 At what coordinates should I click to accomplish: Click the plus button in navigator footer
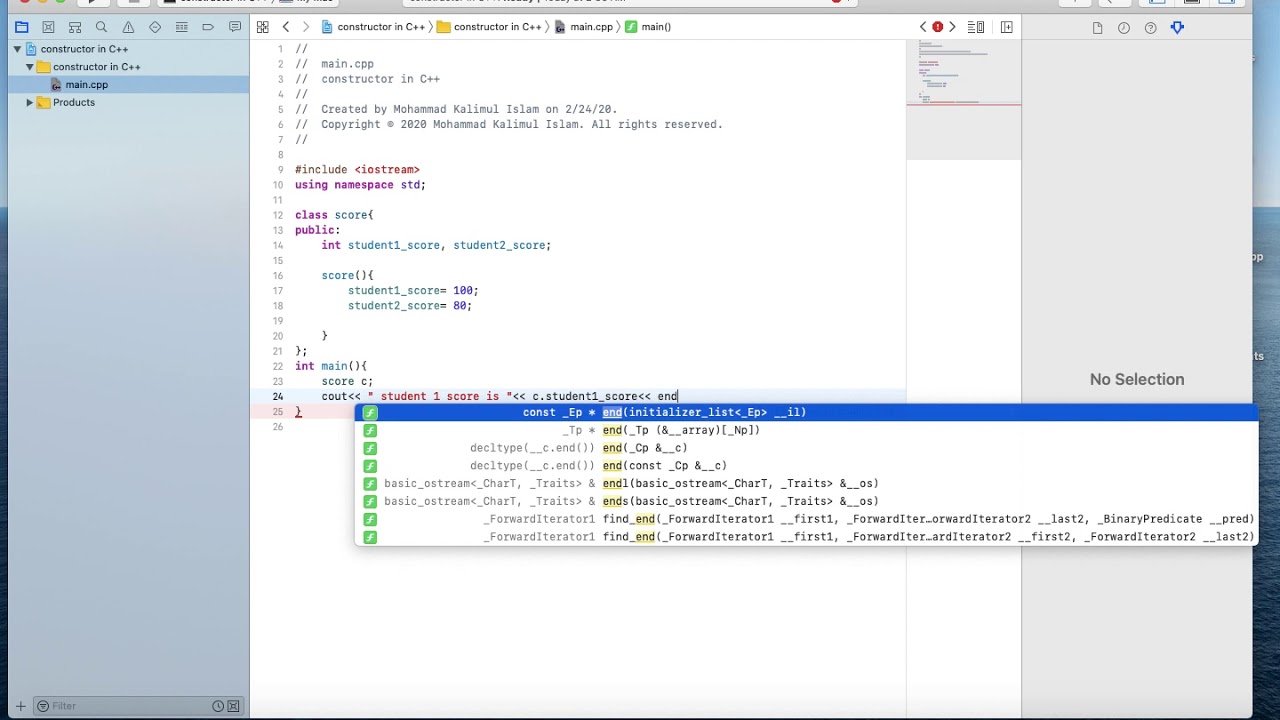click(x=20, y=706)
